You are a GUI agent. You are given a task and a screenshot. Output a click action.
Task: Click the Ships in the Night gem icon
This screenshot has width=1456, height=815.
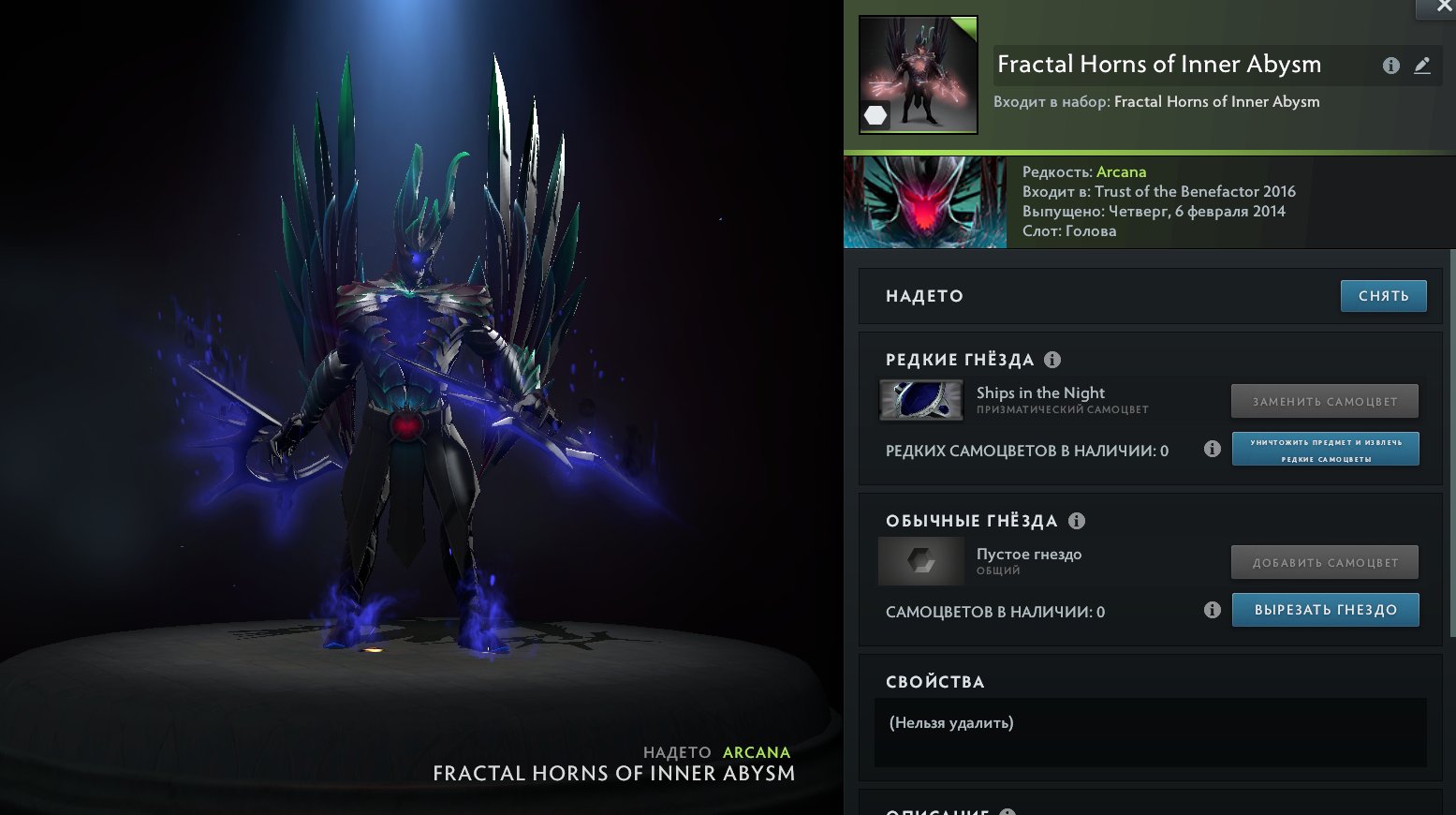[921, 400]
